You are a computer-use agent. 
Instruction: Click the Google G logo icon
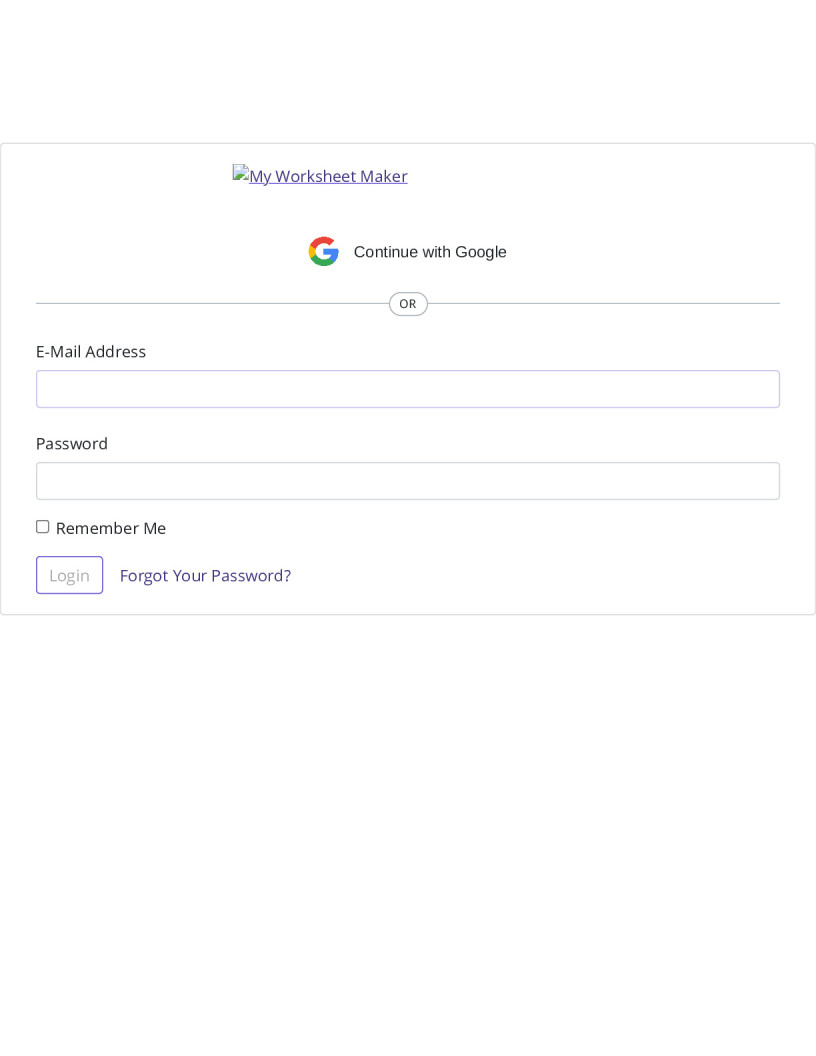click(x=324, y=251)
